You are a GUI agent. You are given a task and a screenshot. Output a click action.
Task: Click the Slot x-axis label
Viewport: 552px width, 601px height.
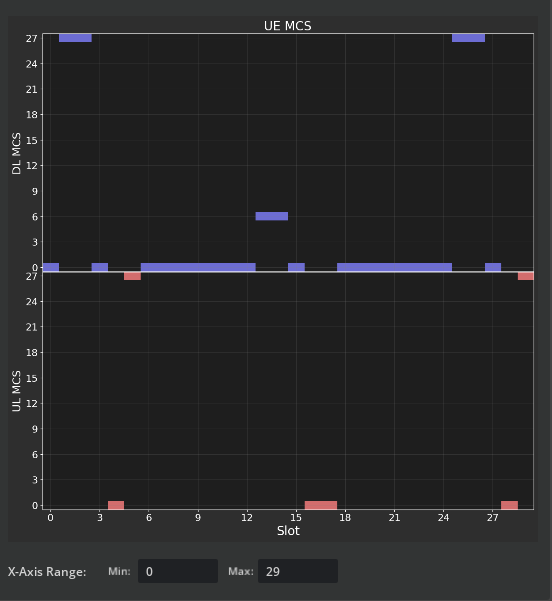coord(288,531)
